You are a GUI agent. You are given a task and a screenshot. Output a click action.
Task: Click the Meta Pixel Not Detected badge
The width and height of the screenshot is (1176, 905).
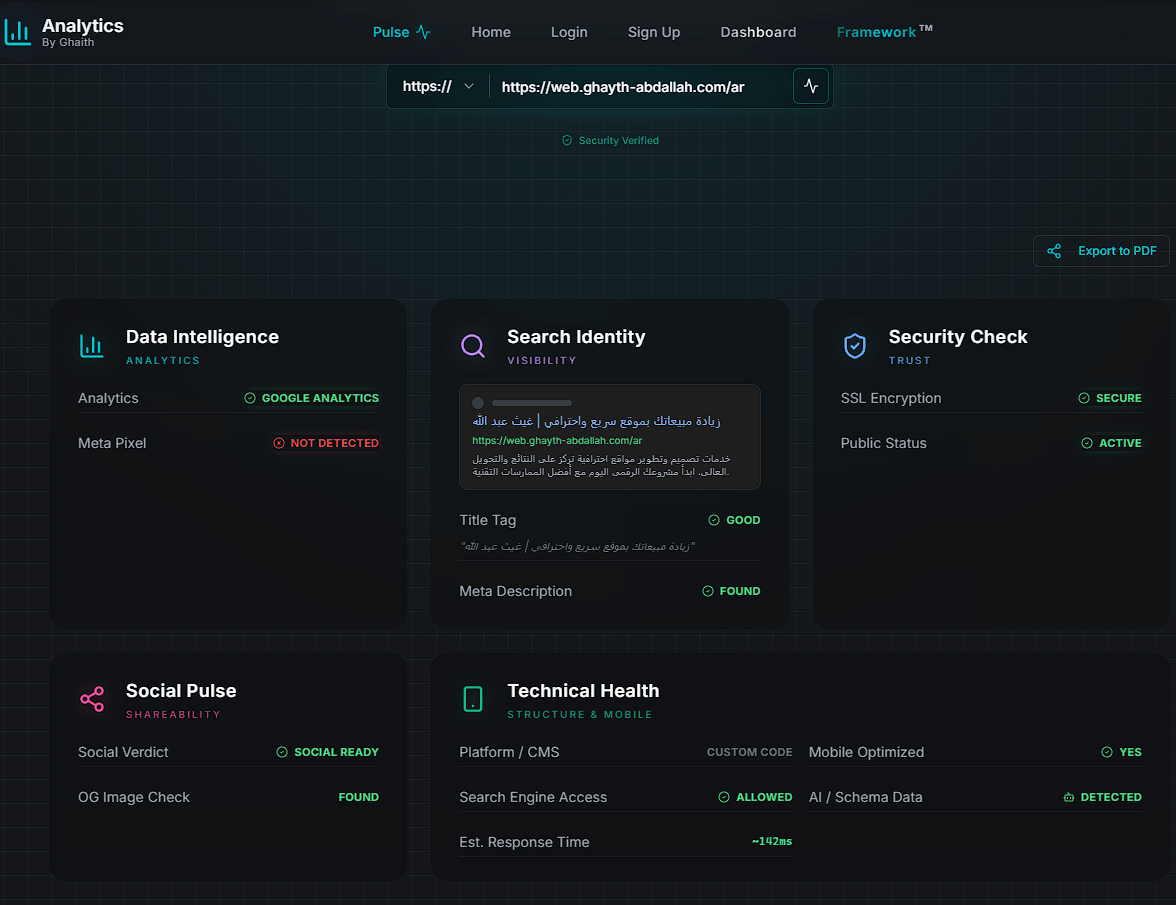pyautogui.click(x=326, y=443)
